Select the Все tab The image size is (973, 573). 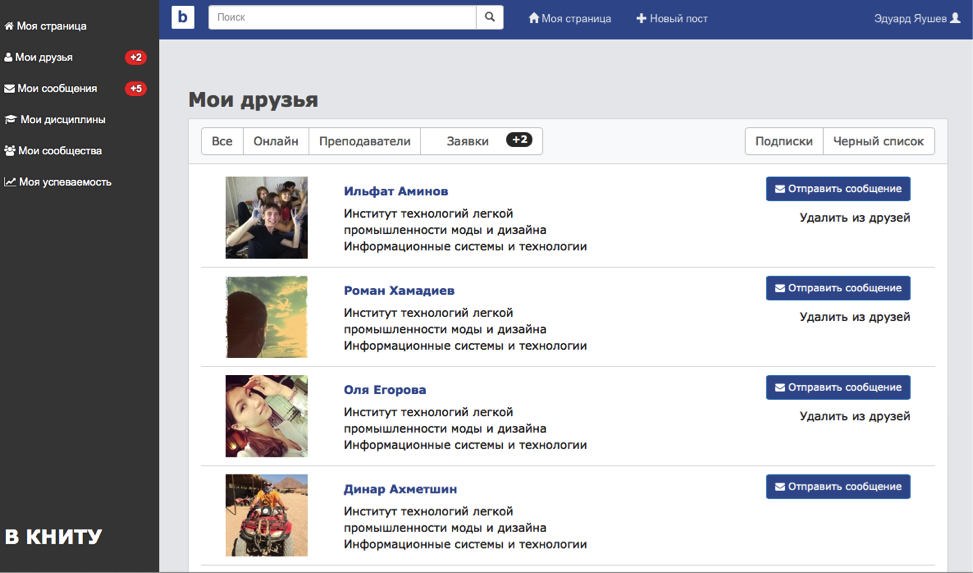(x=222, y=141)
